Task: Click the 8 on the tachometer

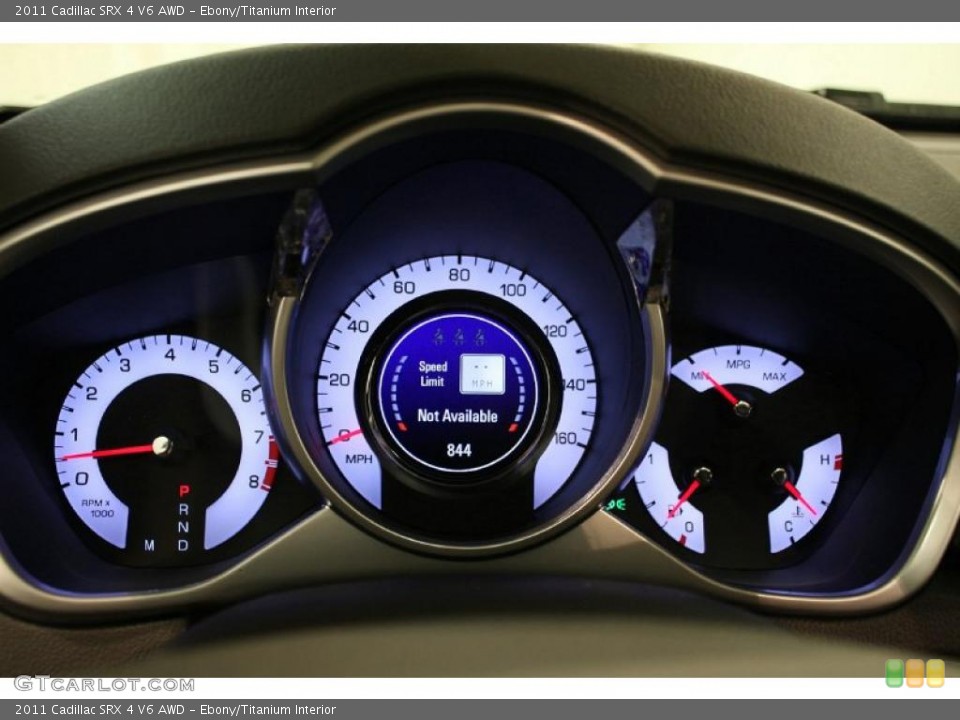Action: 253,482
